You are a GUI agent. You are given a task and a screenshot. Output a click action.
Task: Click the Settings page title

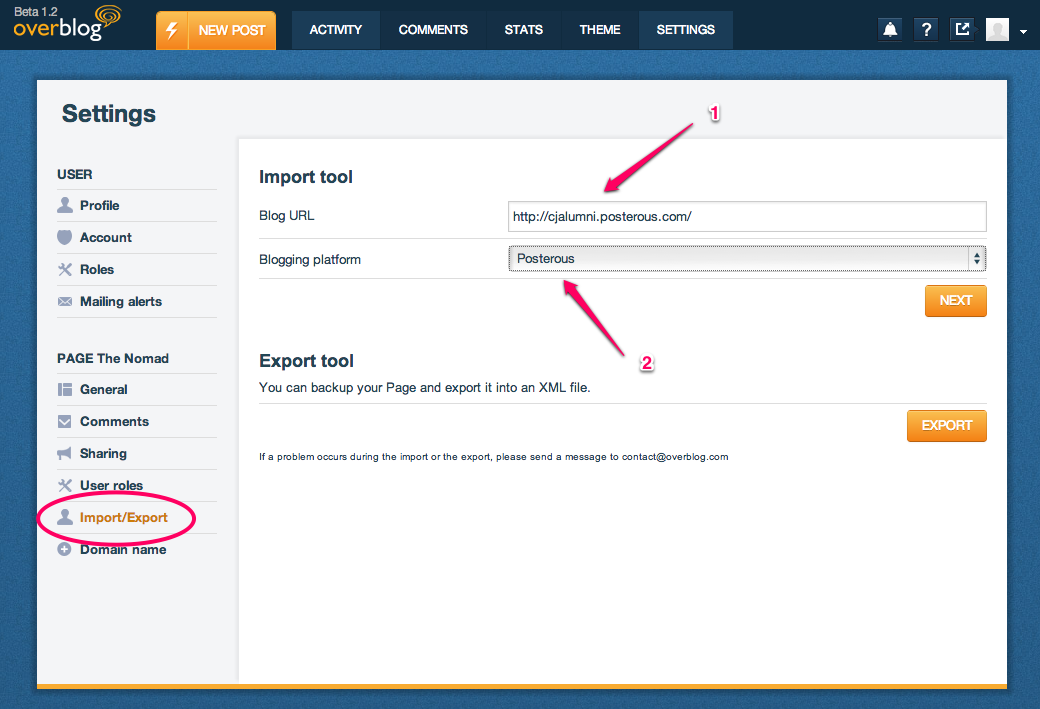coord(109,113)
